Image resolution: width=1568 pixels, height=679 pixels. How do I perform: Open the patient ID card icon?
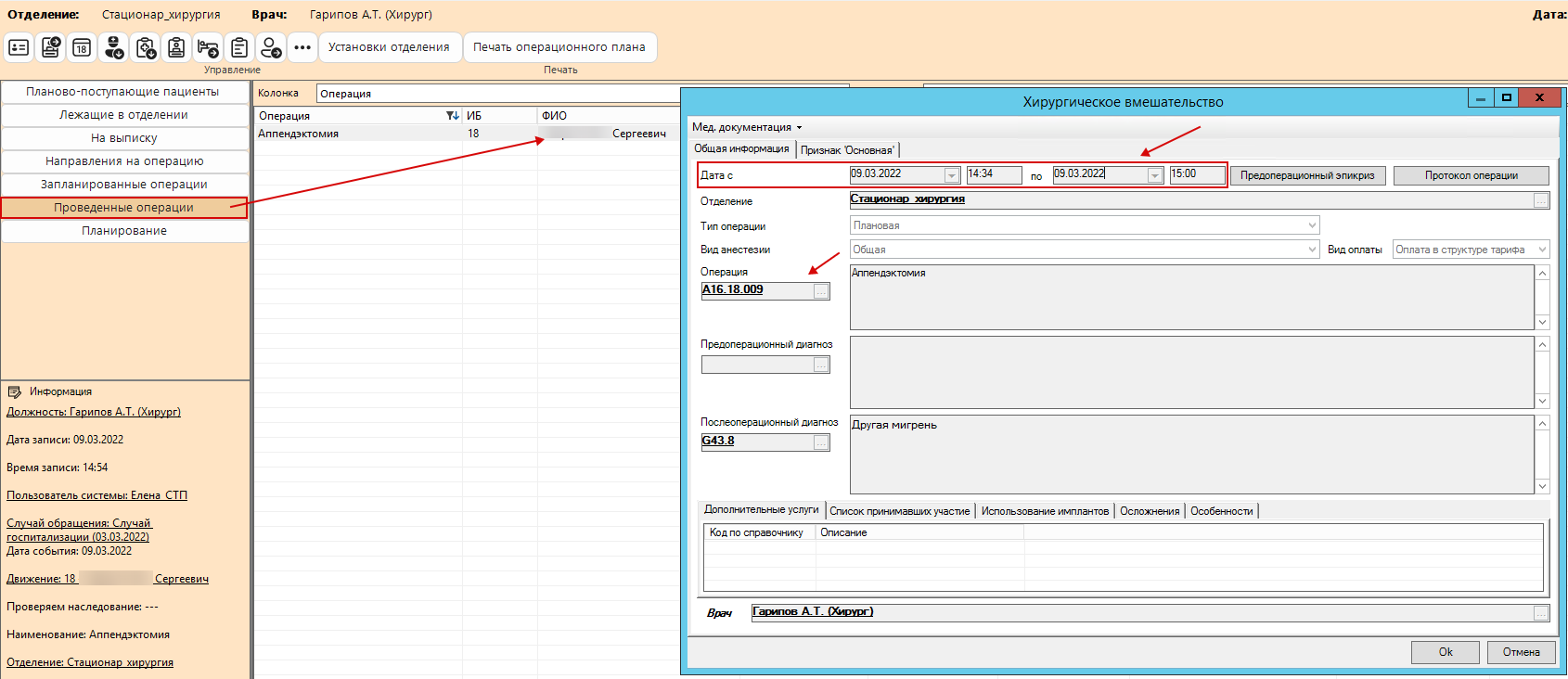pos(19,47)
